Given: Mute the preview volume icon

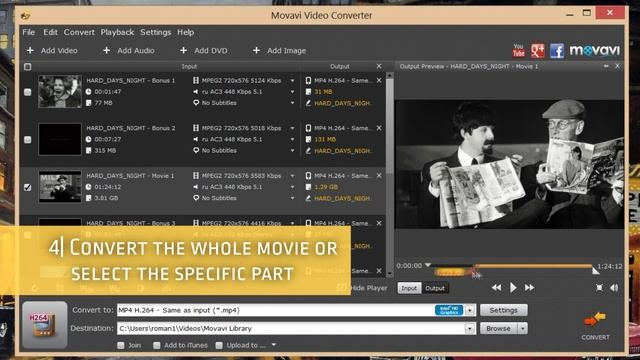Looking at the screenshot, I should click(614, 288).
